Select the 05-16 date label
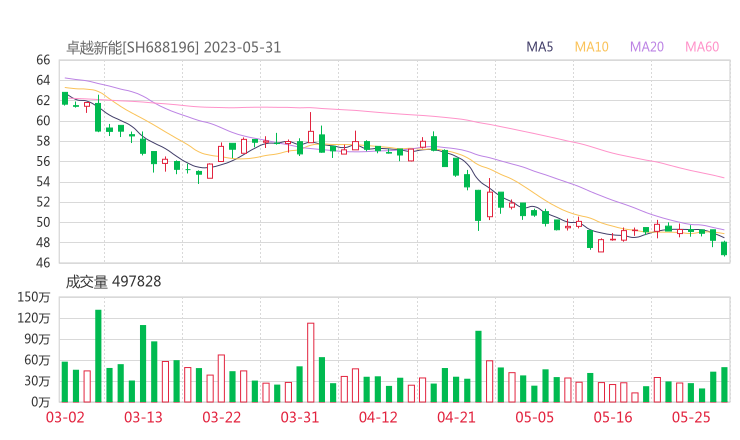 pos(613,417)
